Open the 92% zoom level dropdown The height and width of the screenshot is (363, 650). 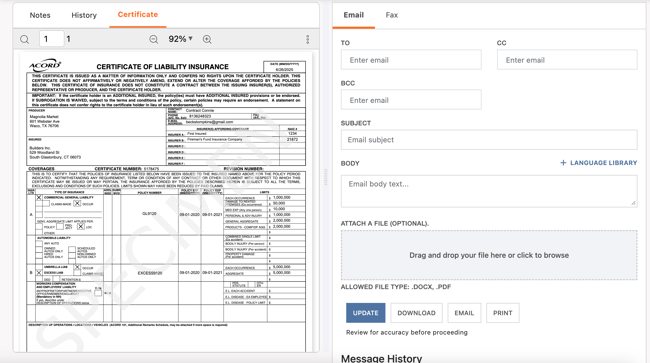click(180, 39)
